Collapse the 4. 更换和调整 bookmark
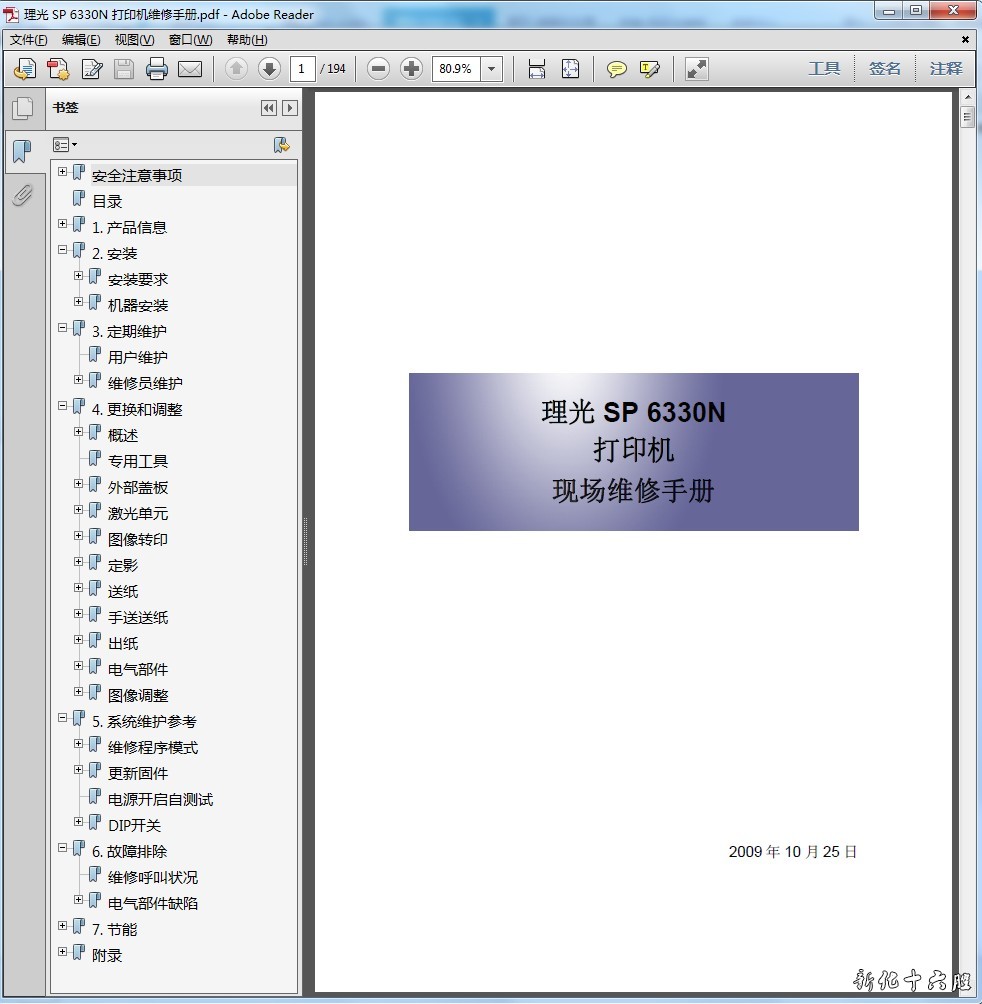The image size is (982, 1004). [x=63, y=406]
